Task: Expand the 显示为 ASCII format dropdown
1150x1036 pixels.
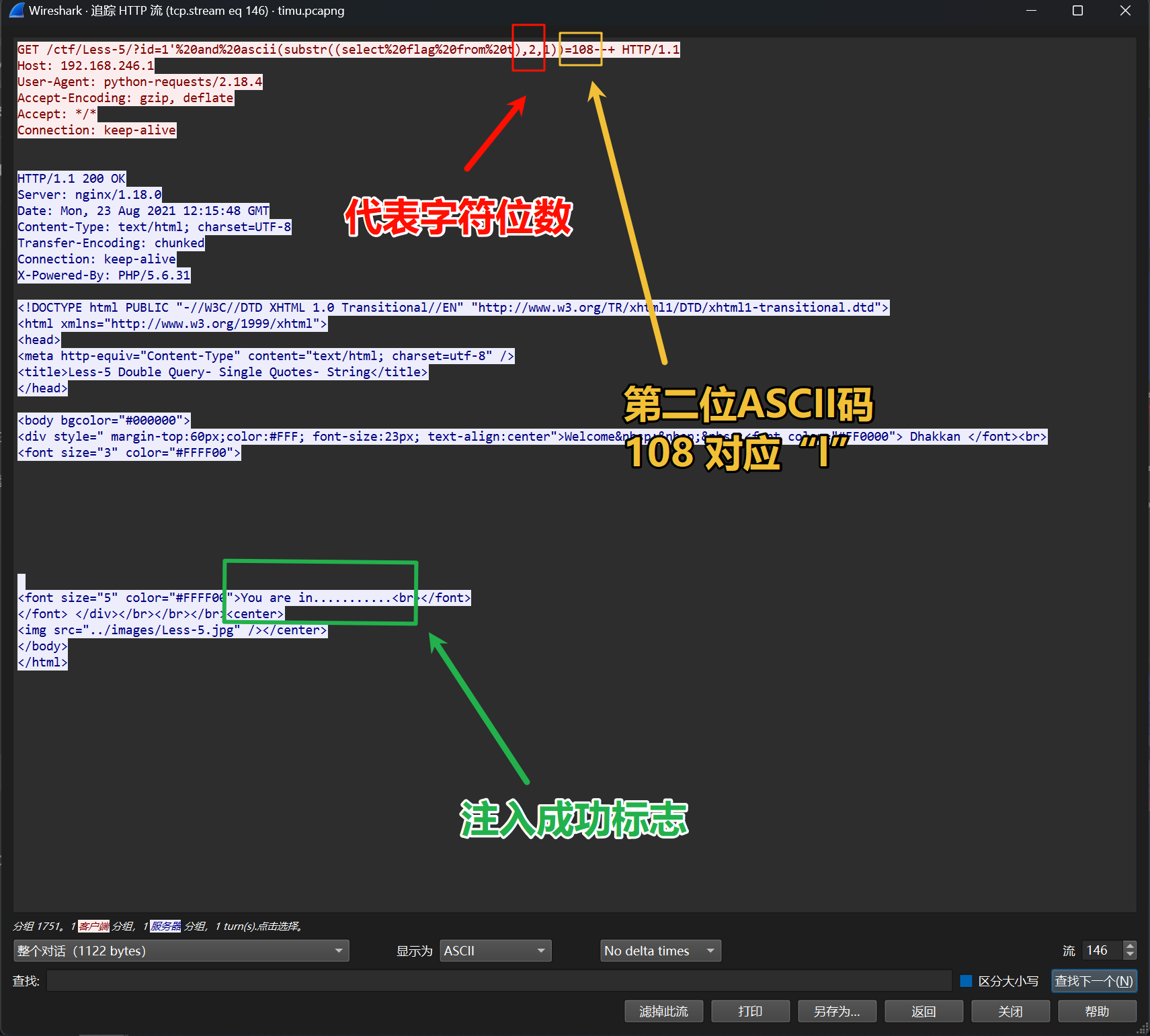Action: (495, 951)
